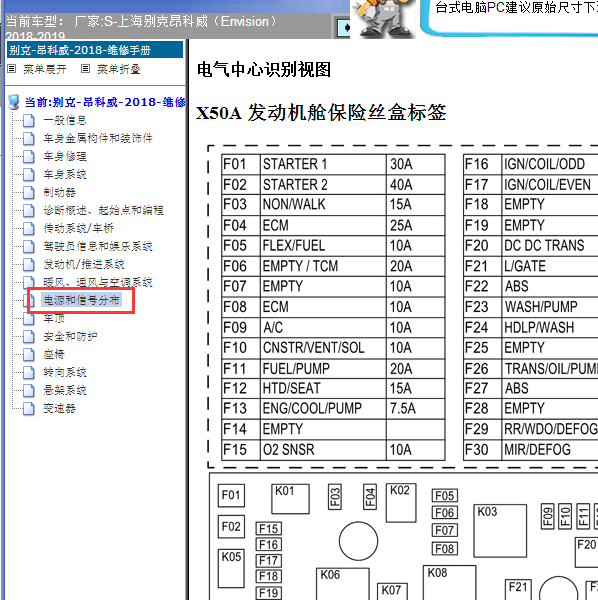Click the 7.5A rating cell

[x=416, y=409]
